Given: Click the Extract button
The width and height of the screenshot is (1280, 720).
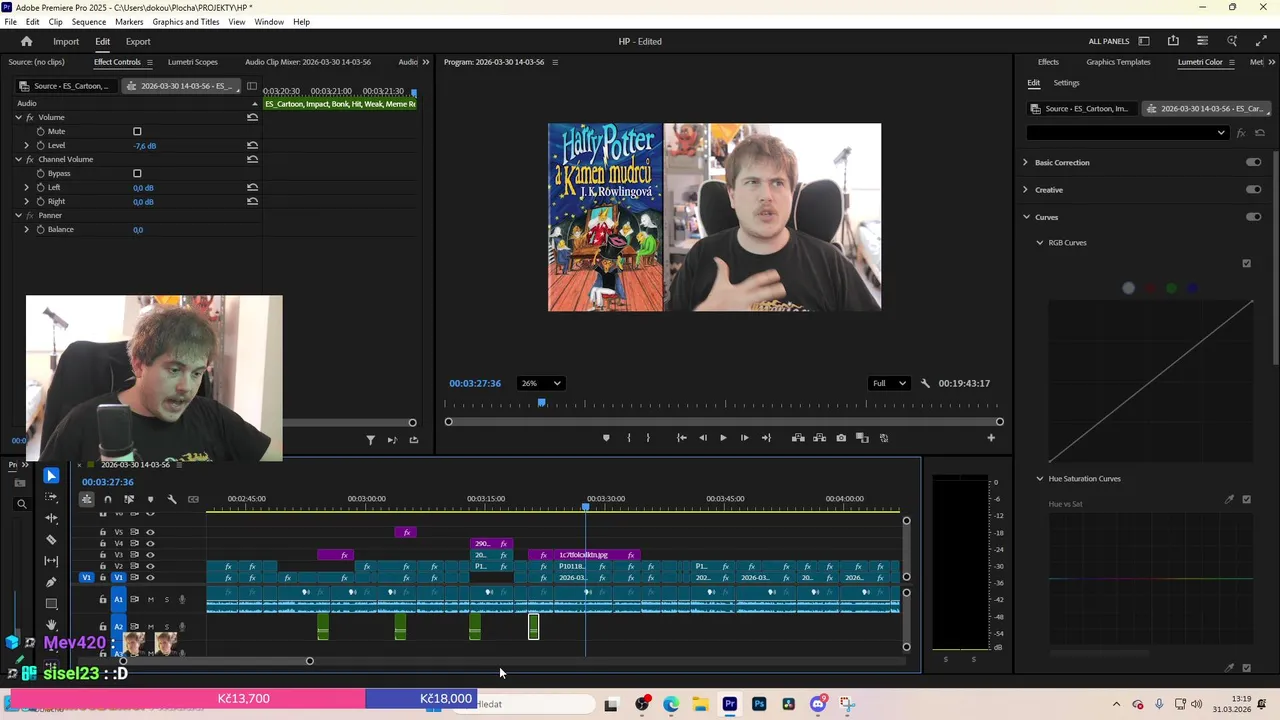Looking at the screenshot, I should click(819, 438).
